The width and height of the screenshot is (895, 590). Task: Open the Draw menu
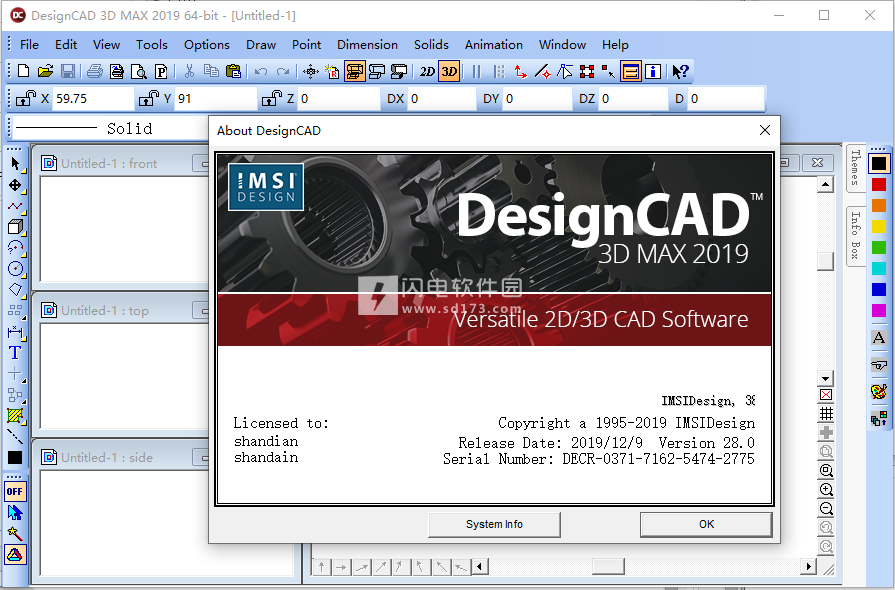click(261, 45)
